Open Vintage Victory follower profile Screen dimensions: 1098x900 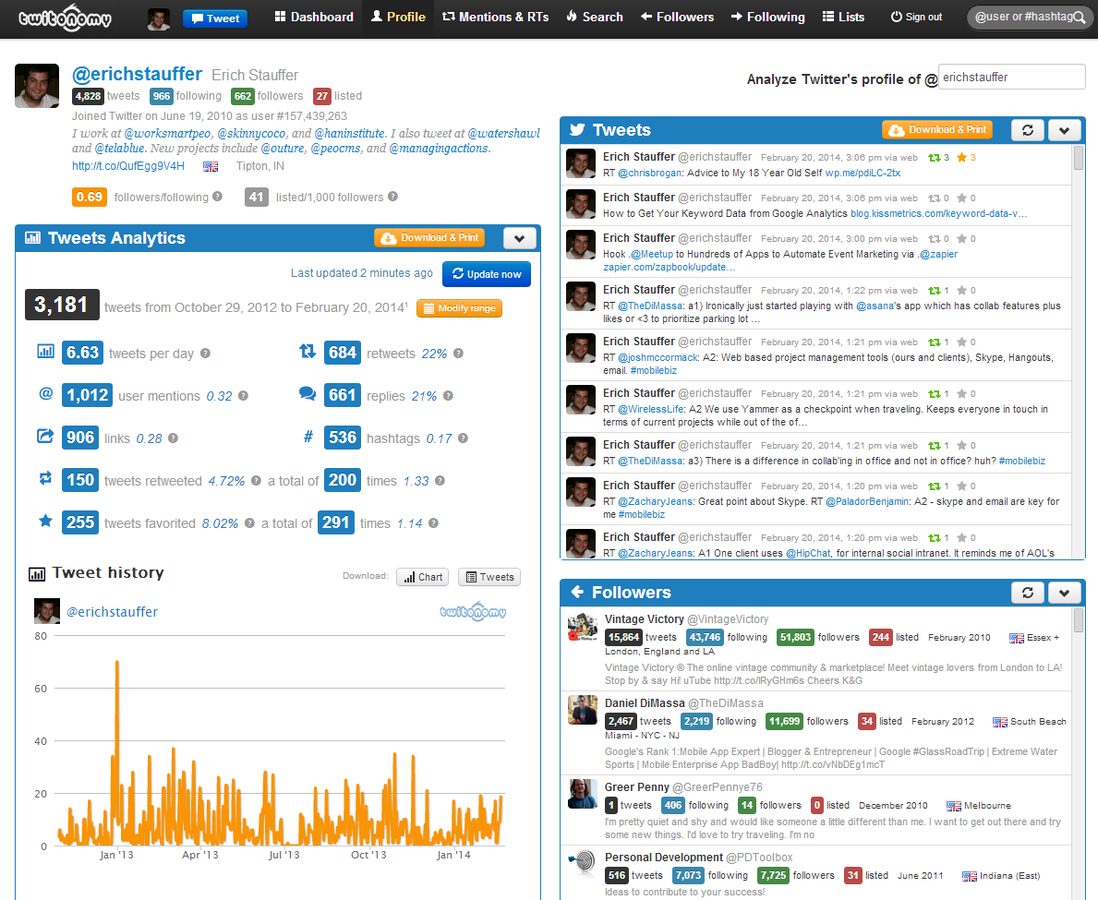[644, 619]
